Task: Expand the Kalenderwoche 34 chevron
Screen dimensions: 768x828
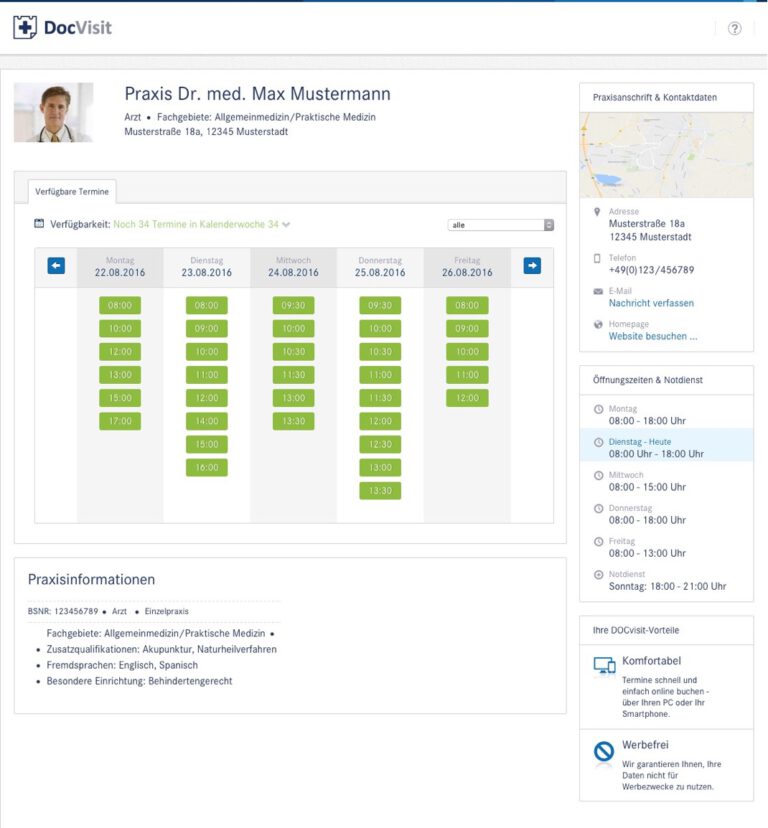Action: coord(287,225)
